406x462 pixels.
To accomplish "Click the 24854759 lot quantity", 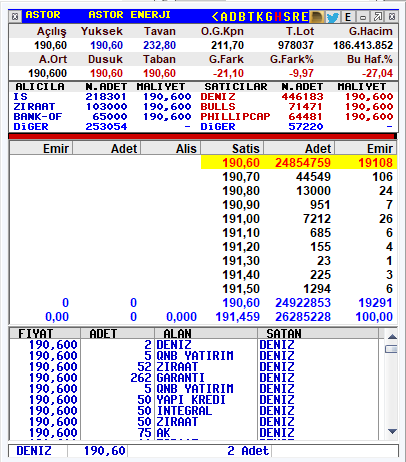I will click(x=303, y=163).
